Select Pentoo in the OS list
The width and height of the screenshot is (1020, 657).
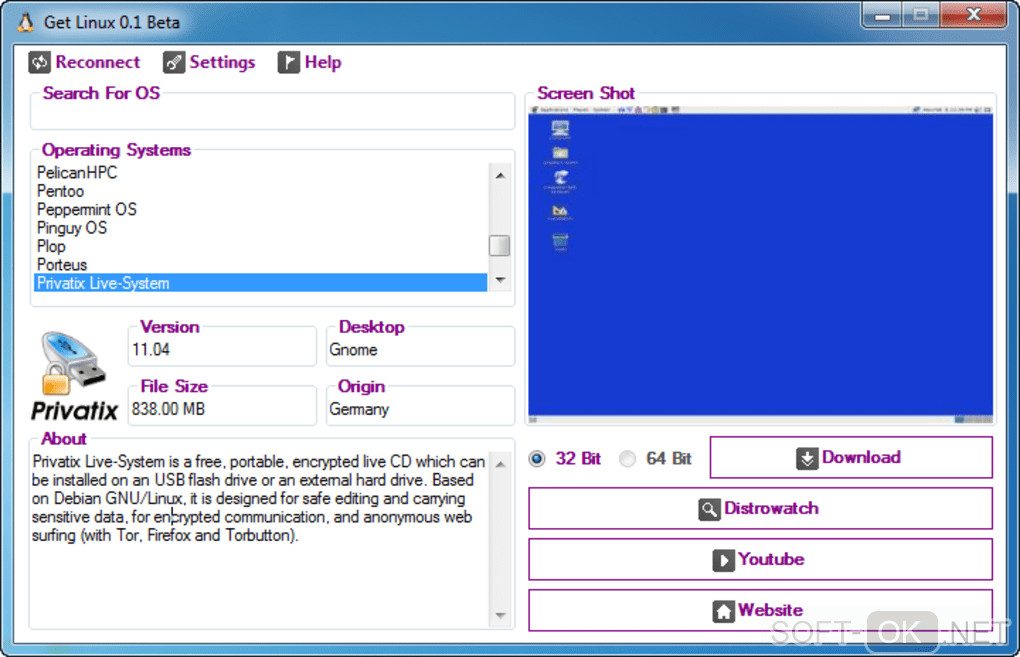pos(260,191)
